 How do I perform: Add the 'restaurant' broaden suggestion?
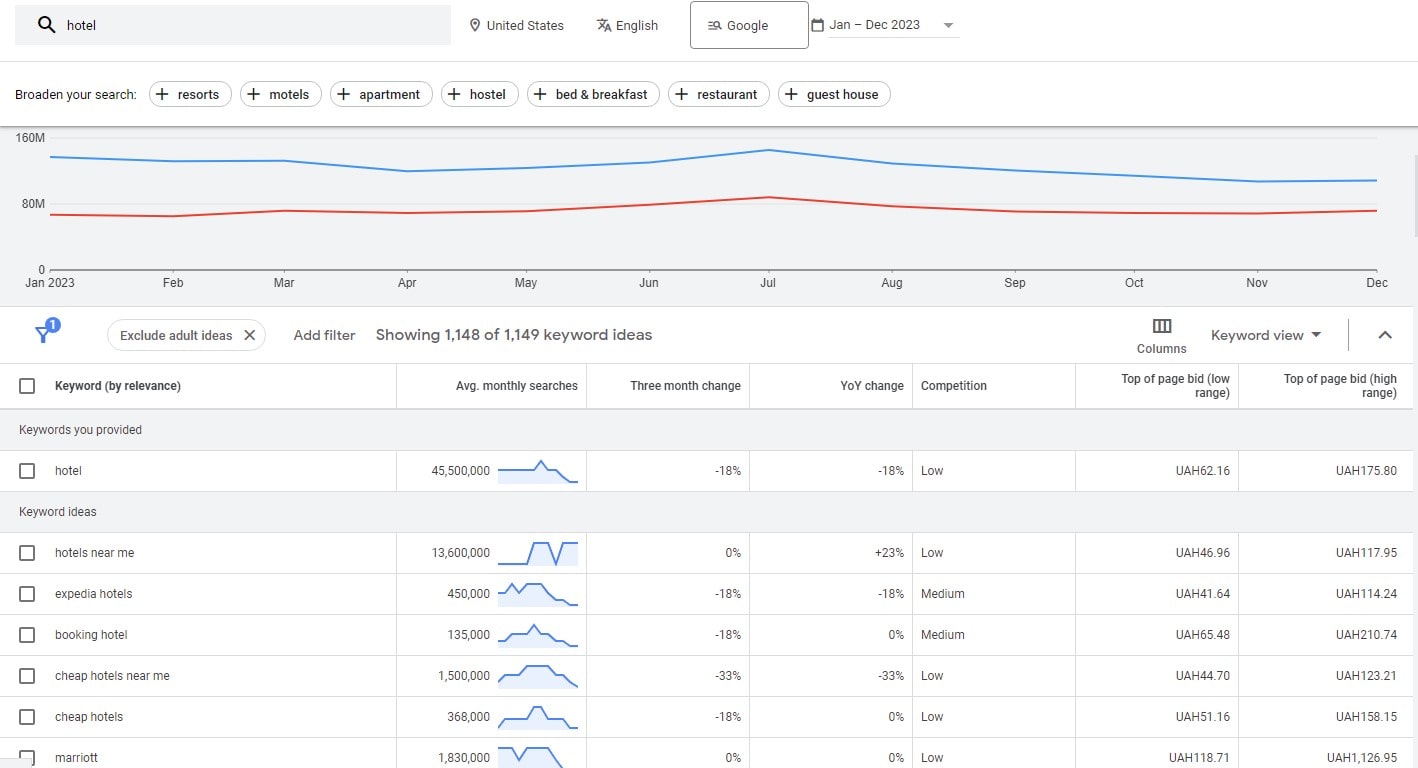coord(719,94)
